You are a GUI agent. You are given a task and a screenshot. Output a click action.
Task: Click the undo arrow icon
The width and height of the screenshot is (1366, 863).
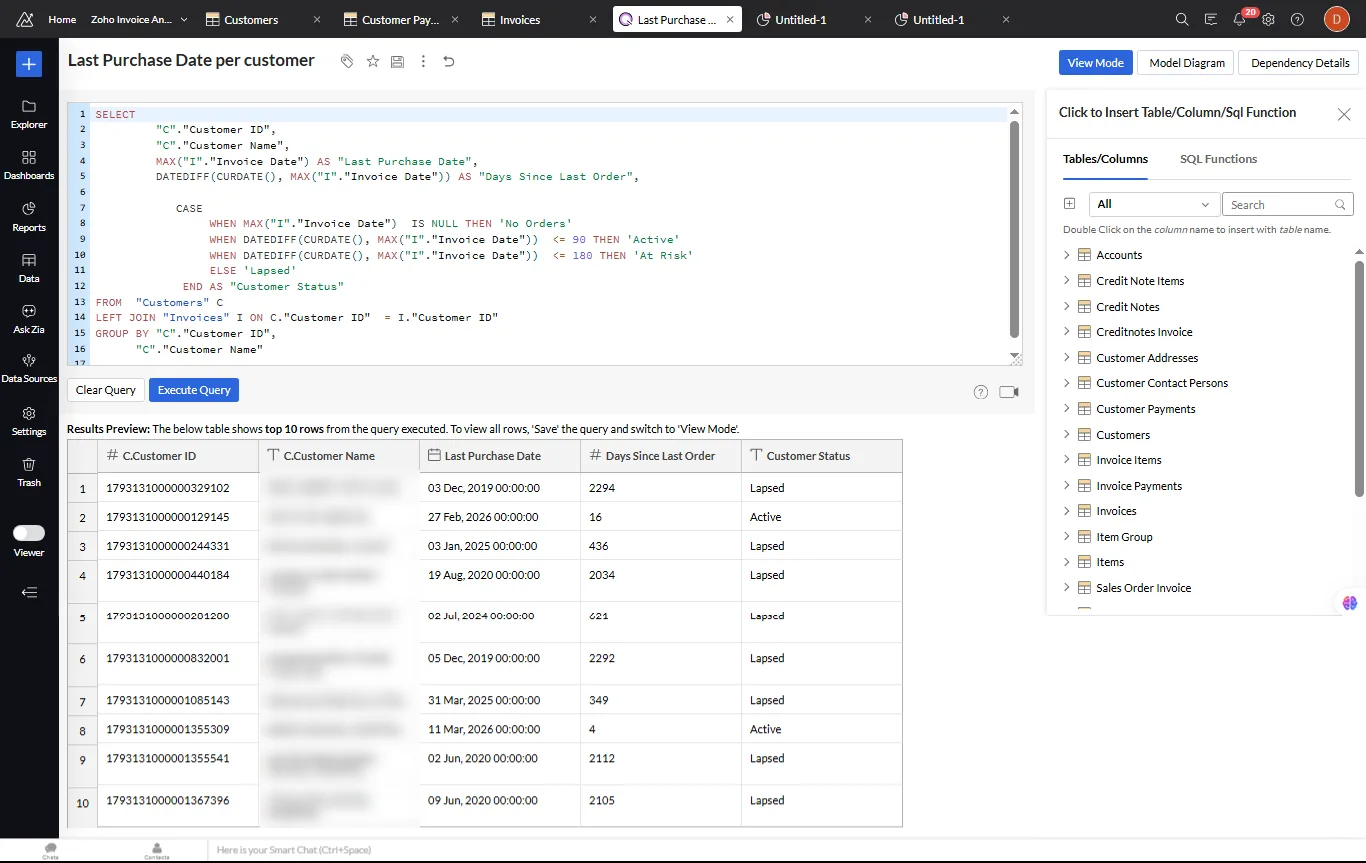tap(449, 61)
